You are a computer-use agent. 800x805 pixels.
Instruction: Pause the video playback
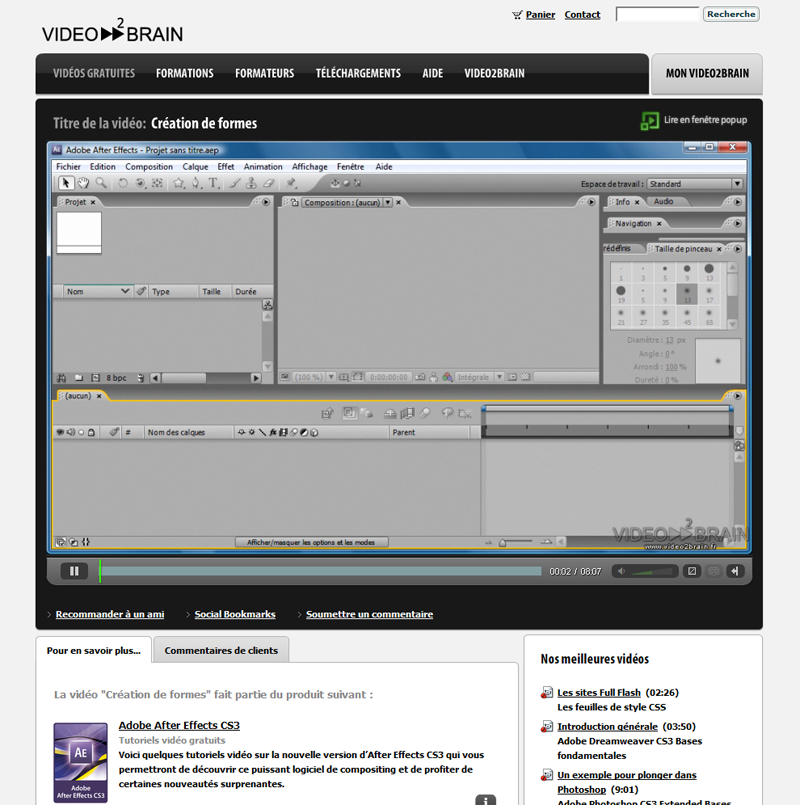click(x=74, y=571)
